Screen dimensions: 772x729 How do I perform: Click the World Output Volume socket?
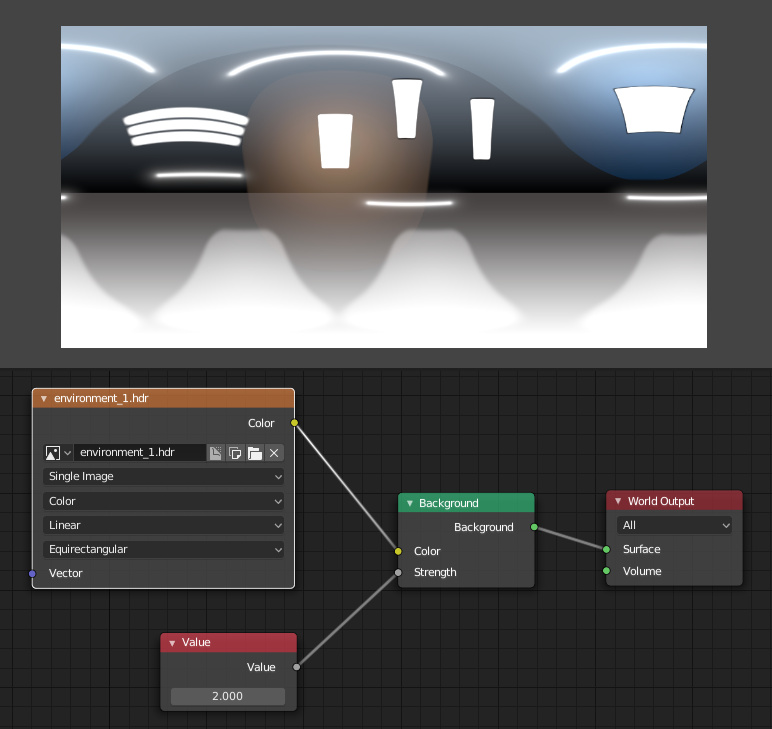tap(607, 571)
